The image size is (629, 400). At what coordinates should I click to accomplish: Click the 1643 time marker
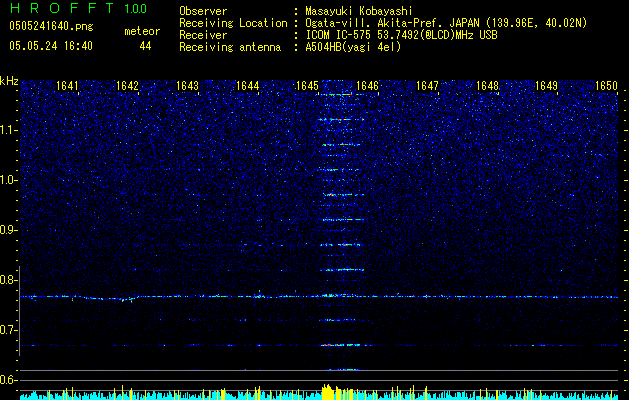[x=187, y=85]
